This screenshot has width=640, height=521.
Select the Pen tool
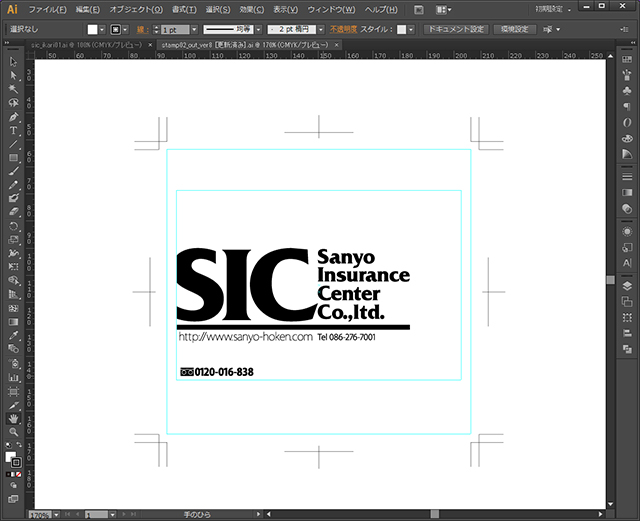click(13, 117)
